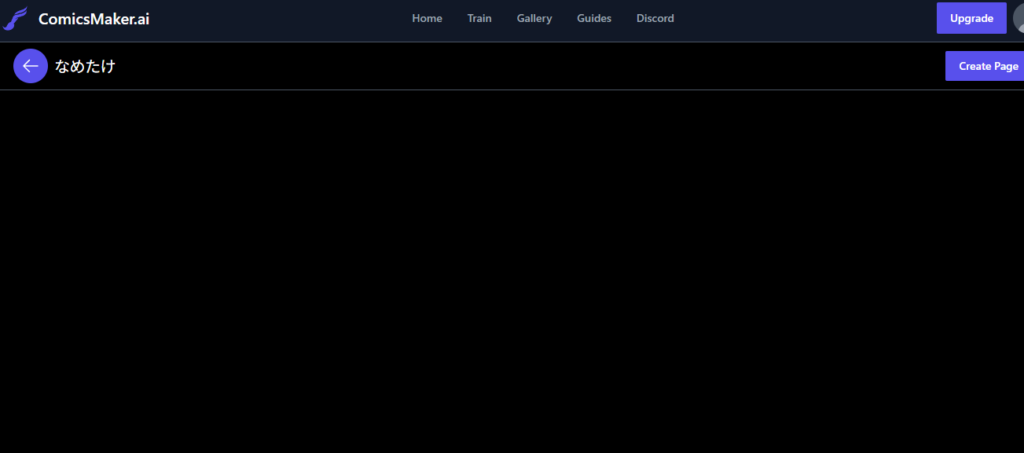1024x453 pixels.
Task: Visit the Guides page
Action: 594,18
